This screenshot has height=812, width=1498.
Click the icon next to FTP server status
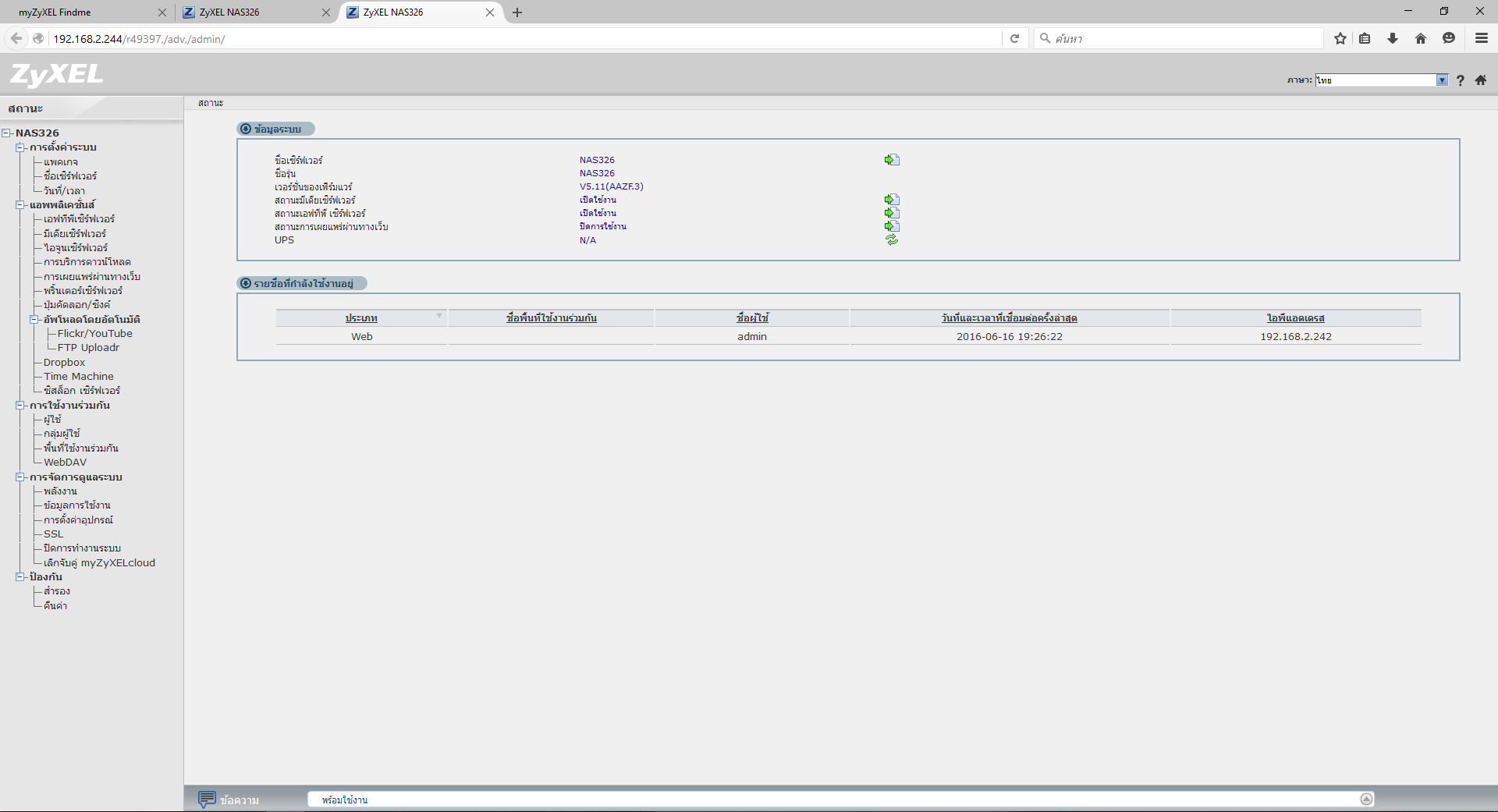pos(892,213)
